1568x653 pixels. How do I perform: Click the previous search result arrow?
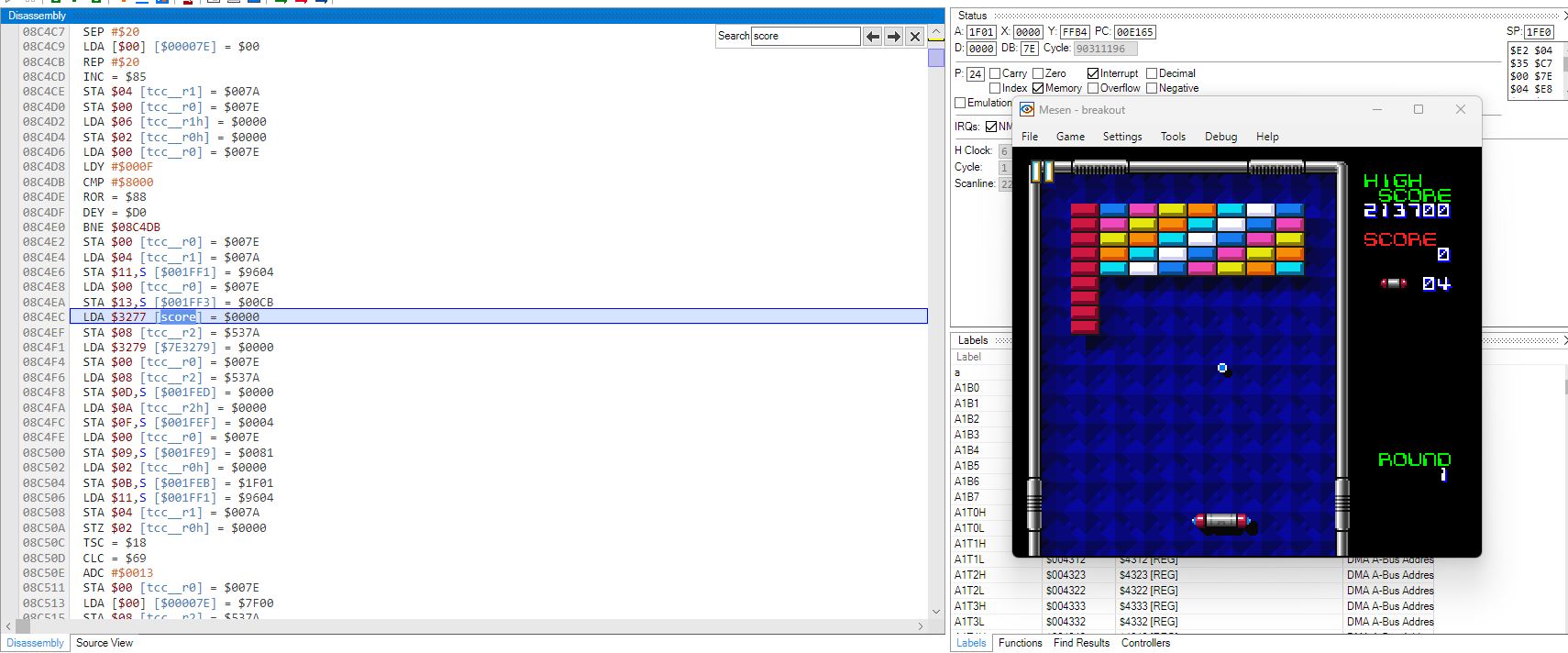[873, 37]
